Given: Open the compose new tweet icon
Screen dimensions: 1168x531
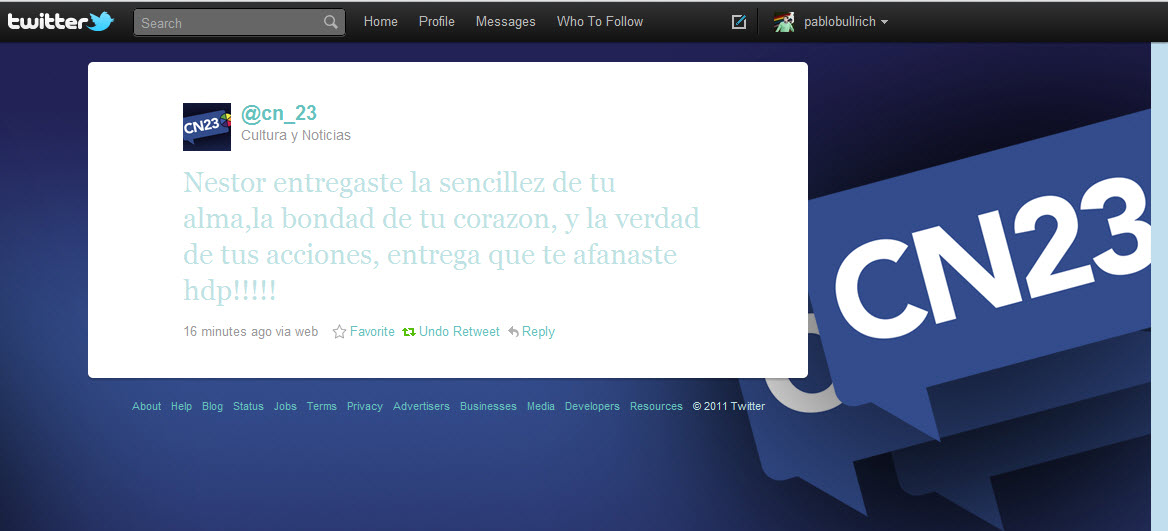Looking at the screenshot, I should (739, 22).
